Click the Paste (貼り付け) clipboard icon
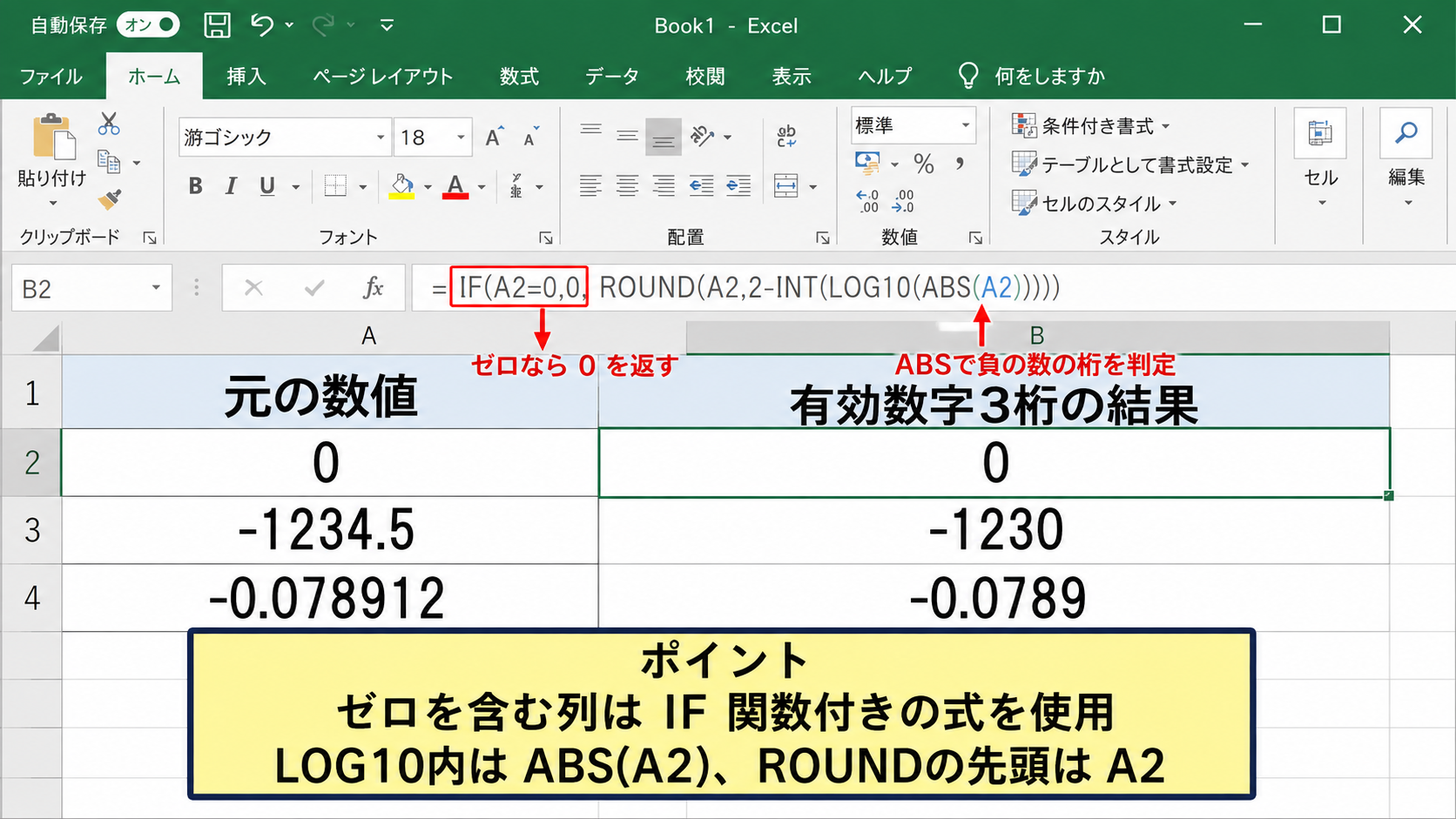This screenshot has height=819, width=1456. point(53,138)
